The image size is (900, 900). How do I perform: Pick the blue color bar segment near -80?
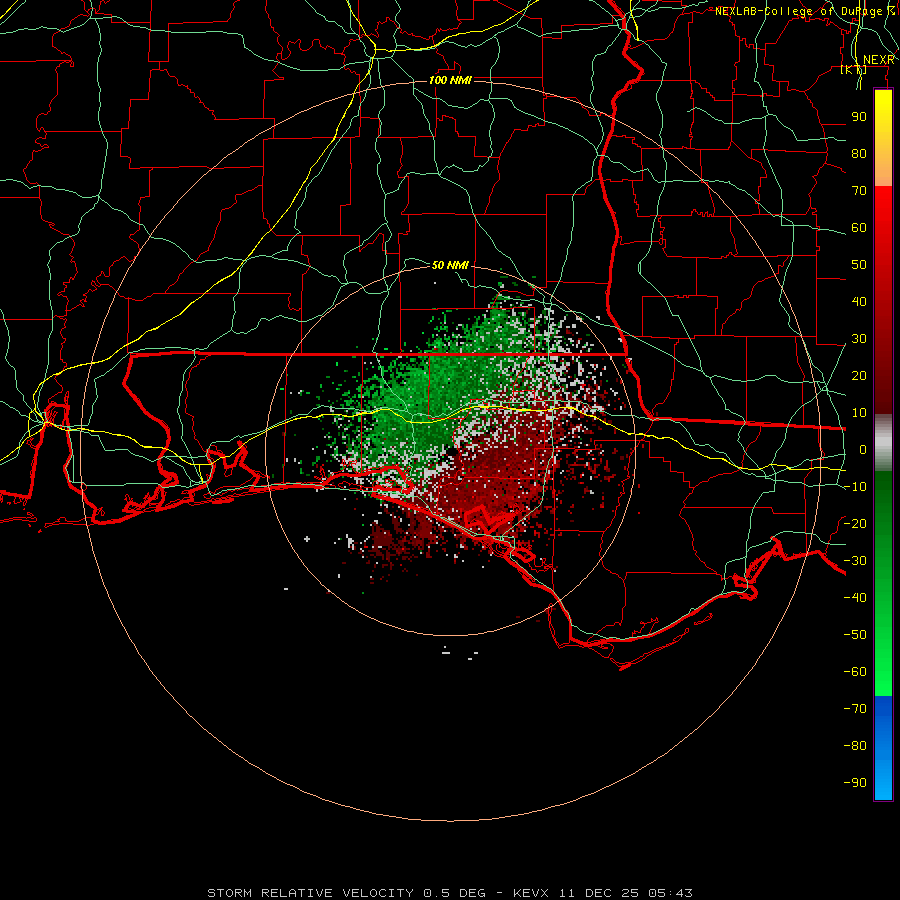pos(883,746)
